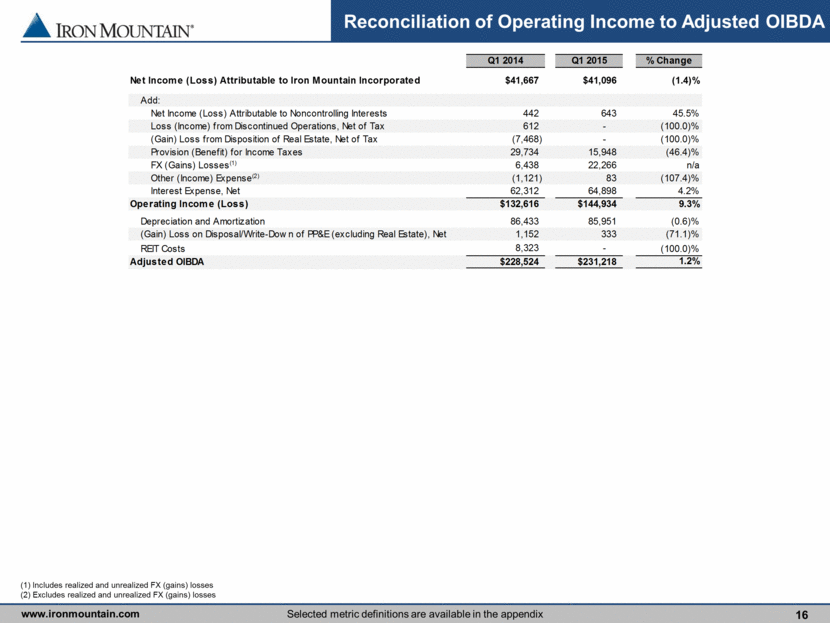Viewport: 830px width, 623px height.
Task: Click the $231,218 Adjusted OIBDA value
Action: (597, 261)
